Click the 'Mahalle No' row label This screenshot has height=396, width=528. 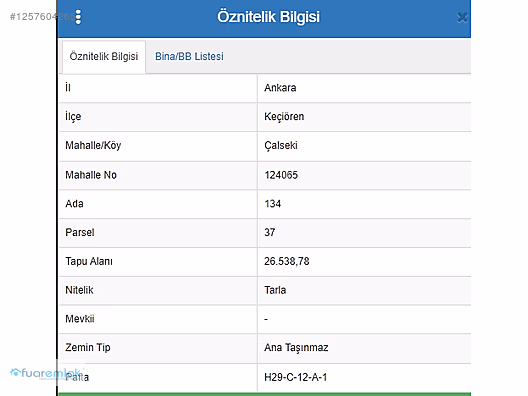click(x=91, y=175)
